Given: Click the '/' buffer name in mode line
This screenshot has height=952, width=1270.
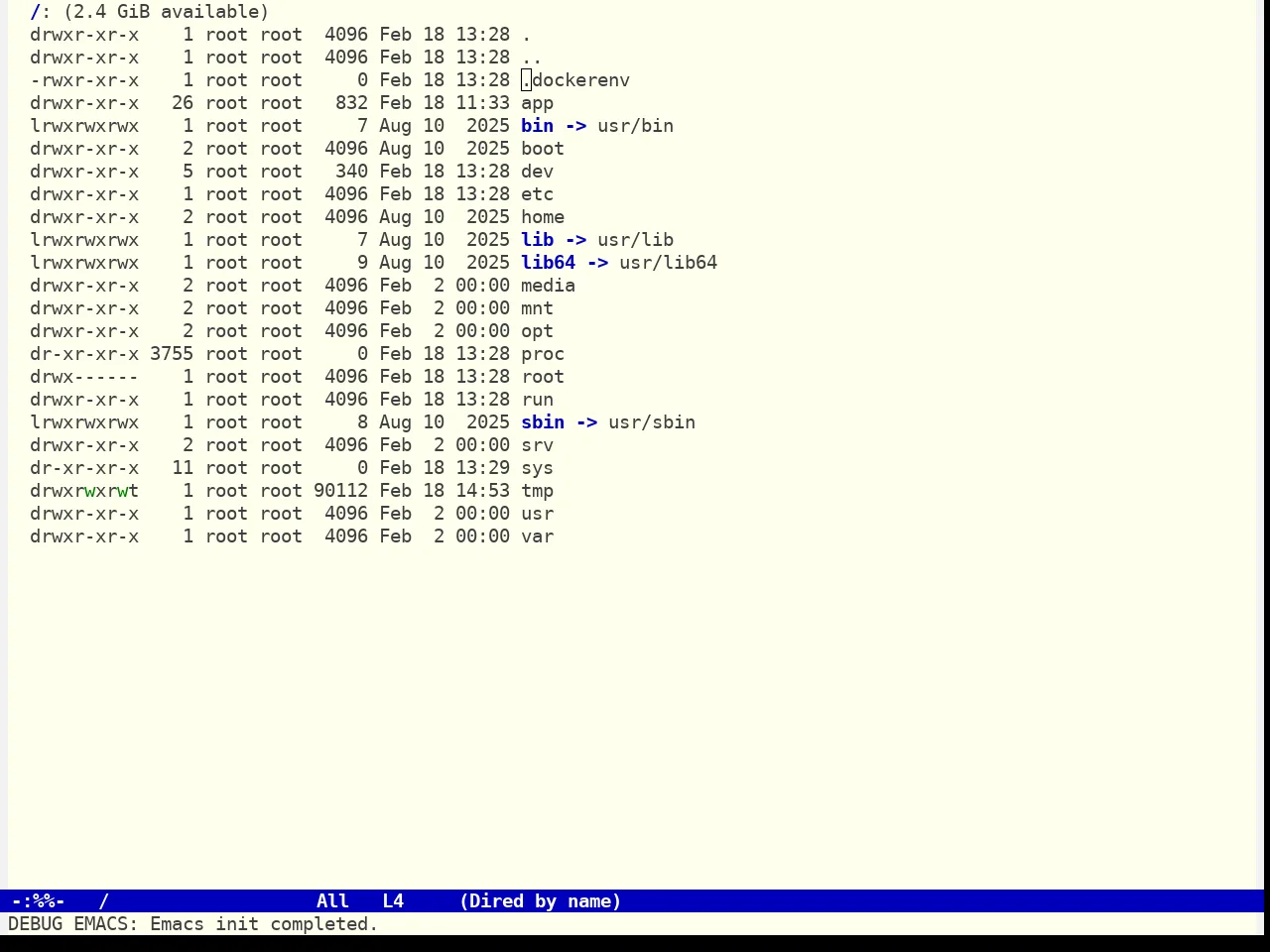Looking at the screenshot, I should coord(103,901).
